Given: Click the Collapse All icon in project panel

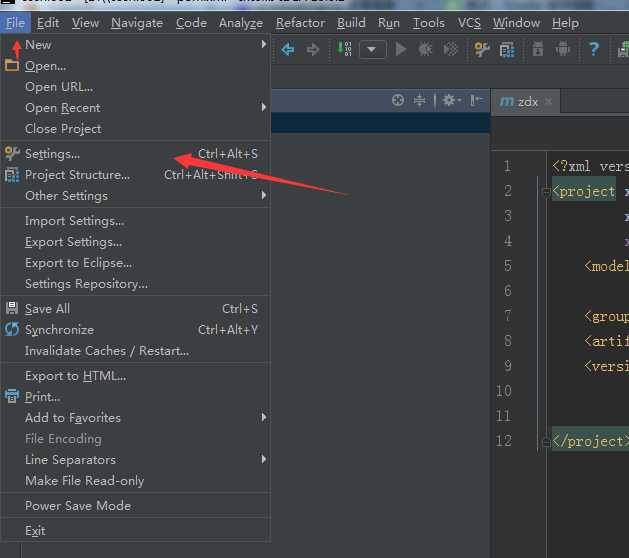Looking at the screenshot, I should click(x=420, y=100).
